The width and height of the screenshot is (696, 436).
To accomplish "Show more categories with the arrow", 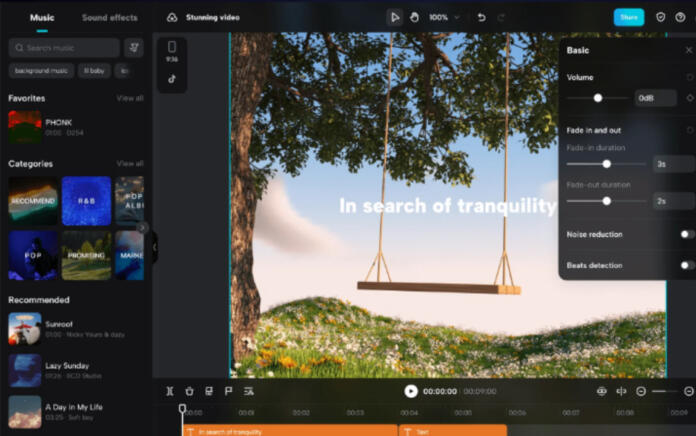I will (142, 228).
